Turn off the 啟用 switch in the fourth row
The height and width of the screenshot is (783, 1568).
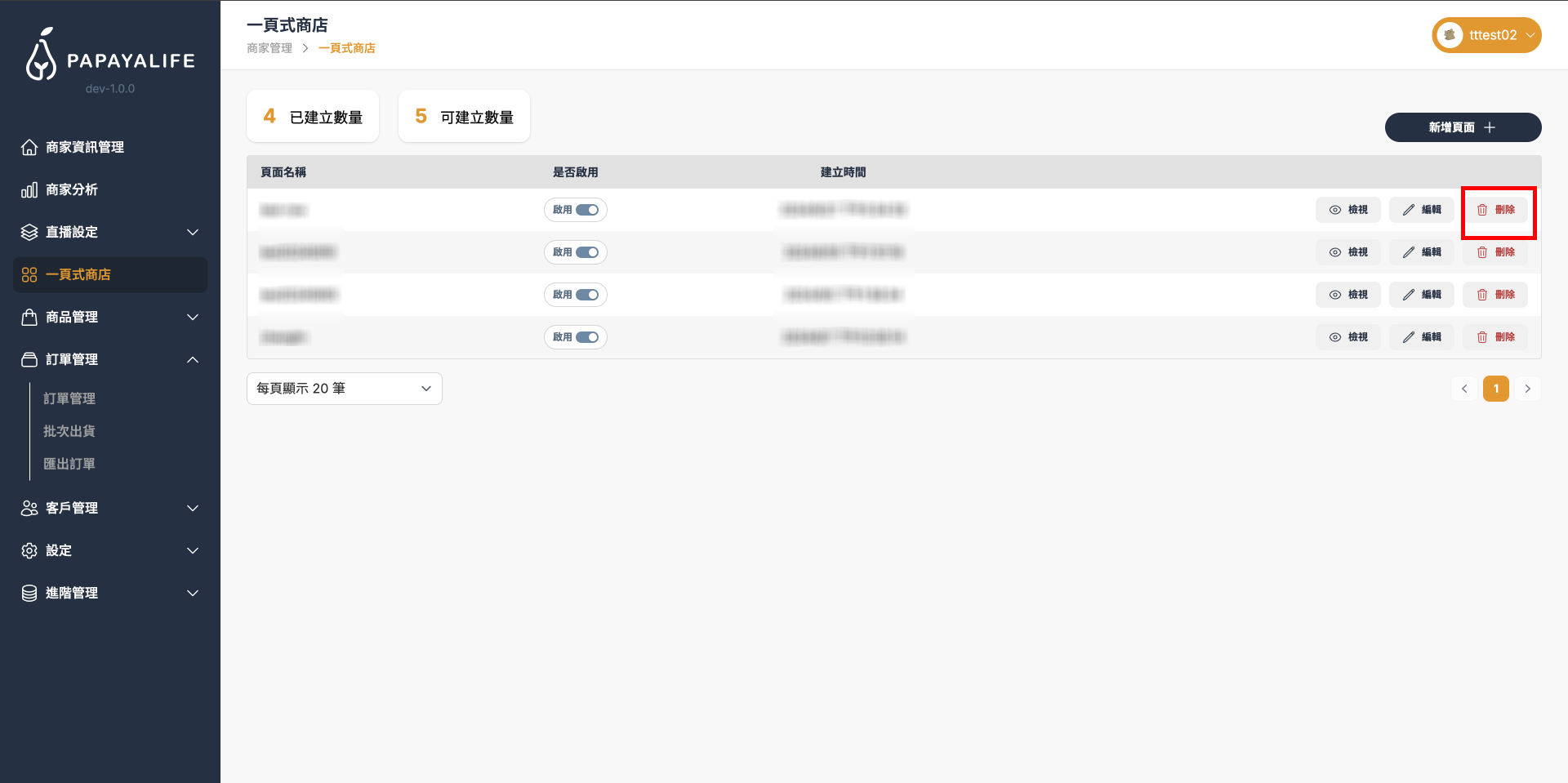pos(587,337)
